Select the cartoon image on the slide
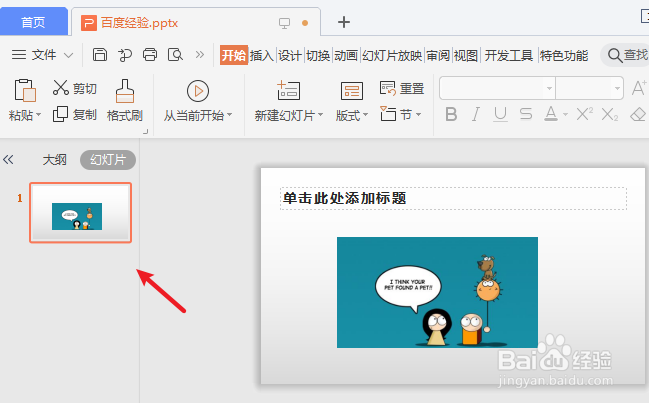This screenshot has width=649, height=403. (437, 292)
